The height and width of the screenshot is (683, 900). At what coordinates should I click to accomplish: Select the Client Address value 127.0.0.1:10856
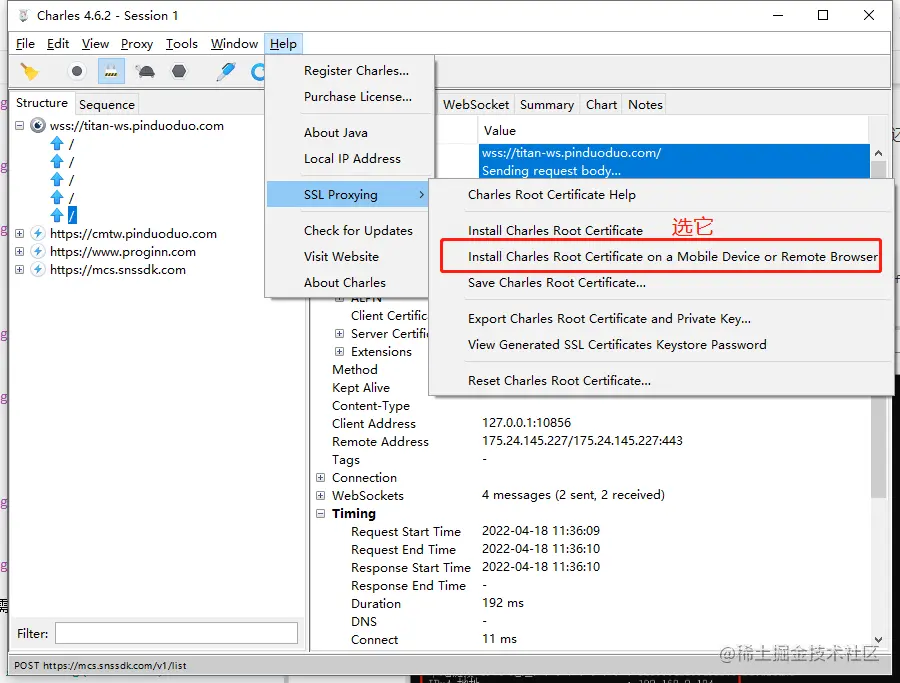tap(526, 423)
